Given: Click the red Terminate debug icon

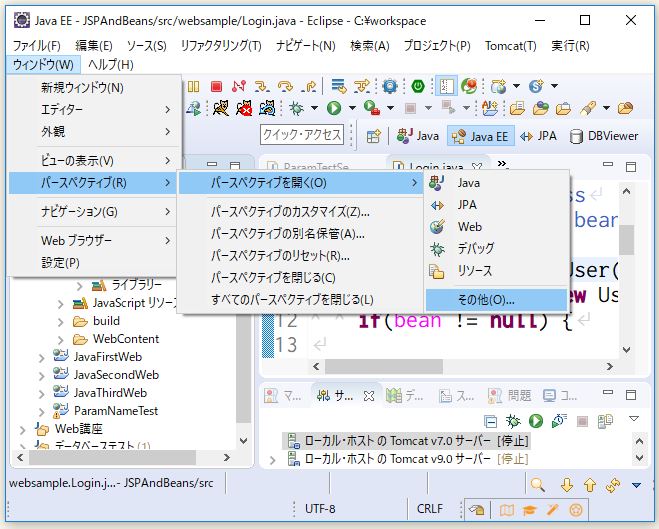Looking at the screenshot, I should [216, 87].
